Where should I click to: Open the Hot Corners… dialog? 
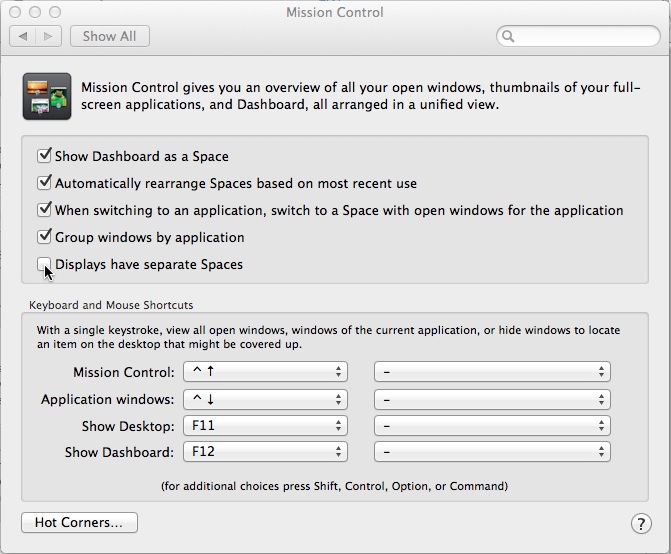pos(79,522)
